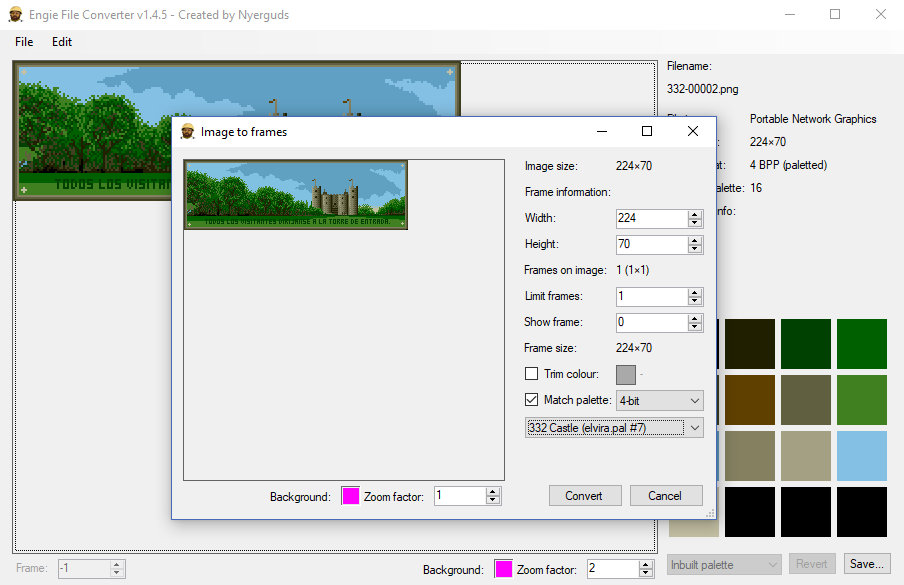Image resolution: width=904 pixels, height=585 pixels.
Task: Enable the Trim colour checkbox
Action: tap(531, 374)
